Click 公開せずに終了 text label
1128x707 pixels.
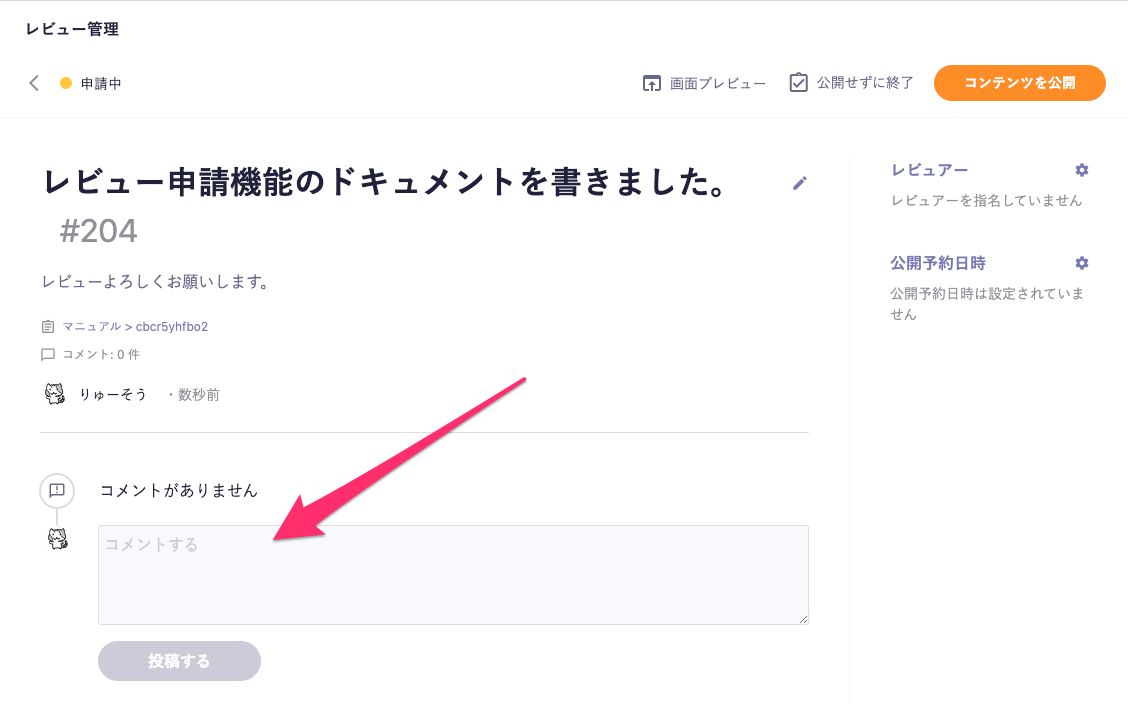pos(865,83)
